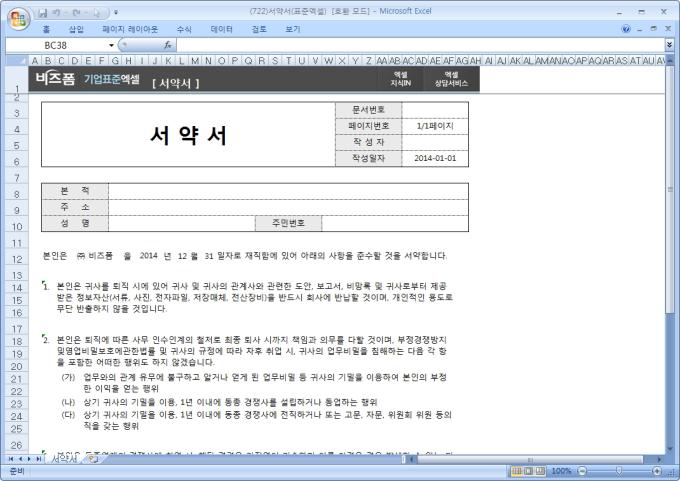This screenshot has width=680, height=481.
Task: Click the 작성일자 label cell
Action: coord(369,158)
